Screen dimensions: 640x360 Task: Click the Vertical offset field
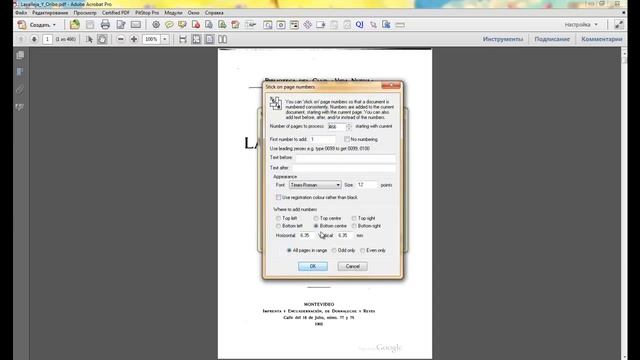point(345,236)
